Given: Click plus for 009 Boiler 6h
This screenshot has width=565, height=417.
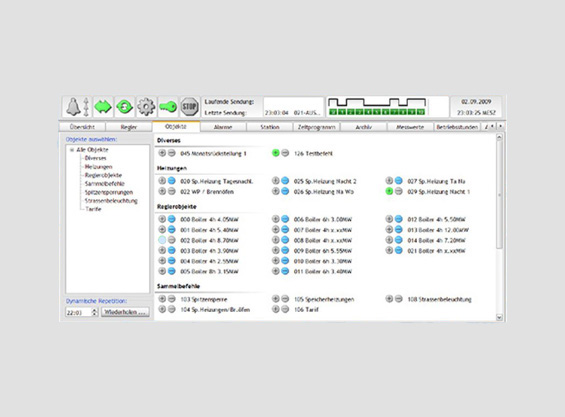Looking at the screenshot, I should click(276, 250).
